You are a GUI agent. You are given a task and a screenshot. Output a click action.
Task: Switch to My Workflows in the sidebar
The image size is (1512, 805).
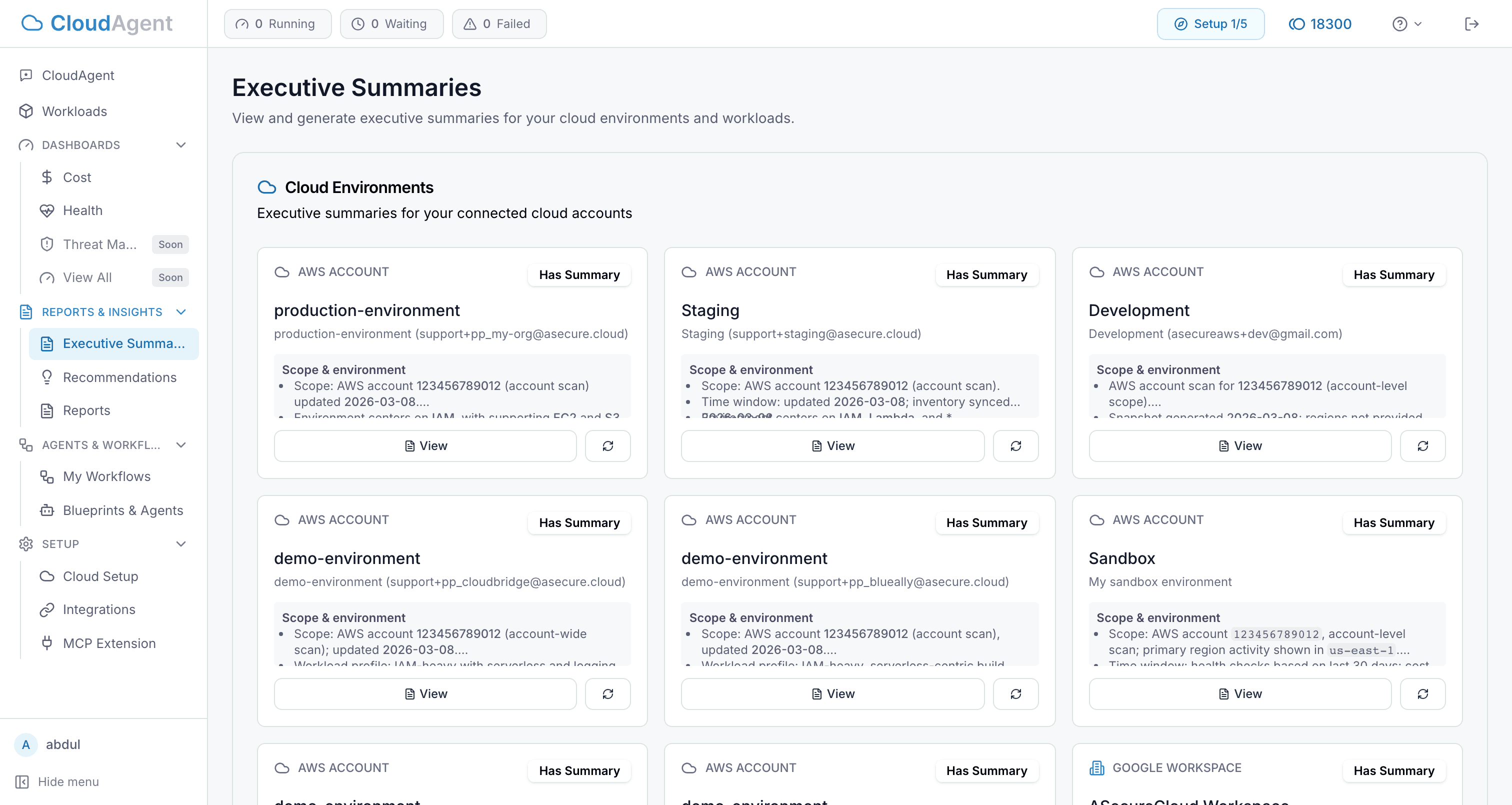106,476
